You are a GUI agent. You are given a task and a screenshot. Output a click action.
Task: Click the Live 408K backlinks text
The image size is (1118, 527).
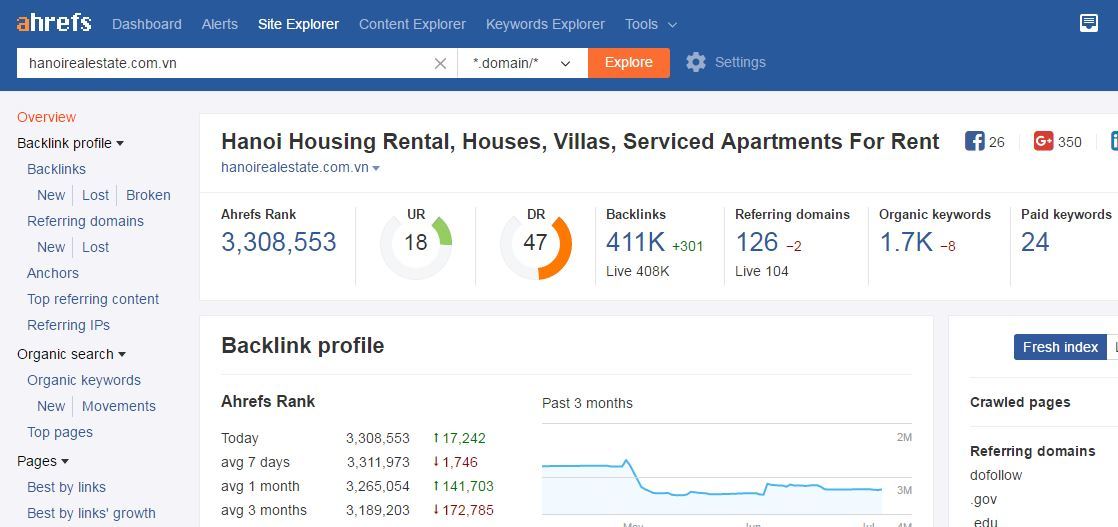(637, 271)
